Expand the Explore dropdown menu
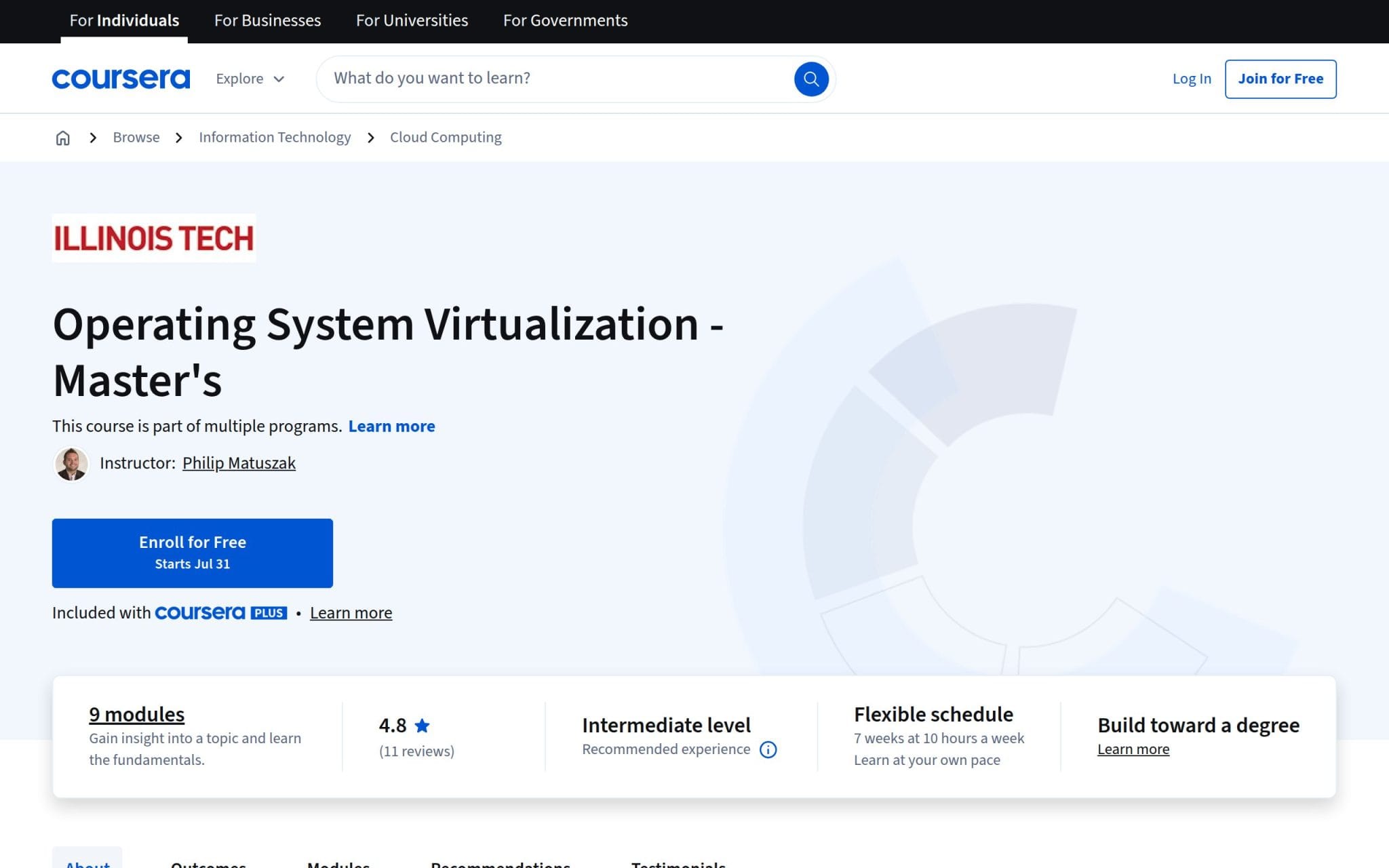 coord(250,79)
